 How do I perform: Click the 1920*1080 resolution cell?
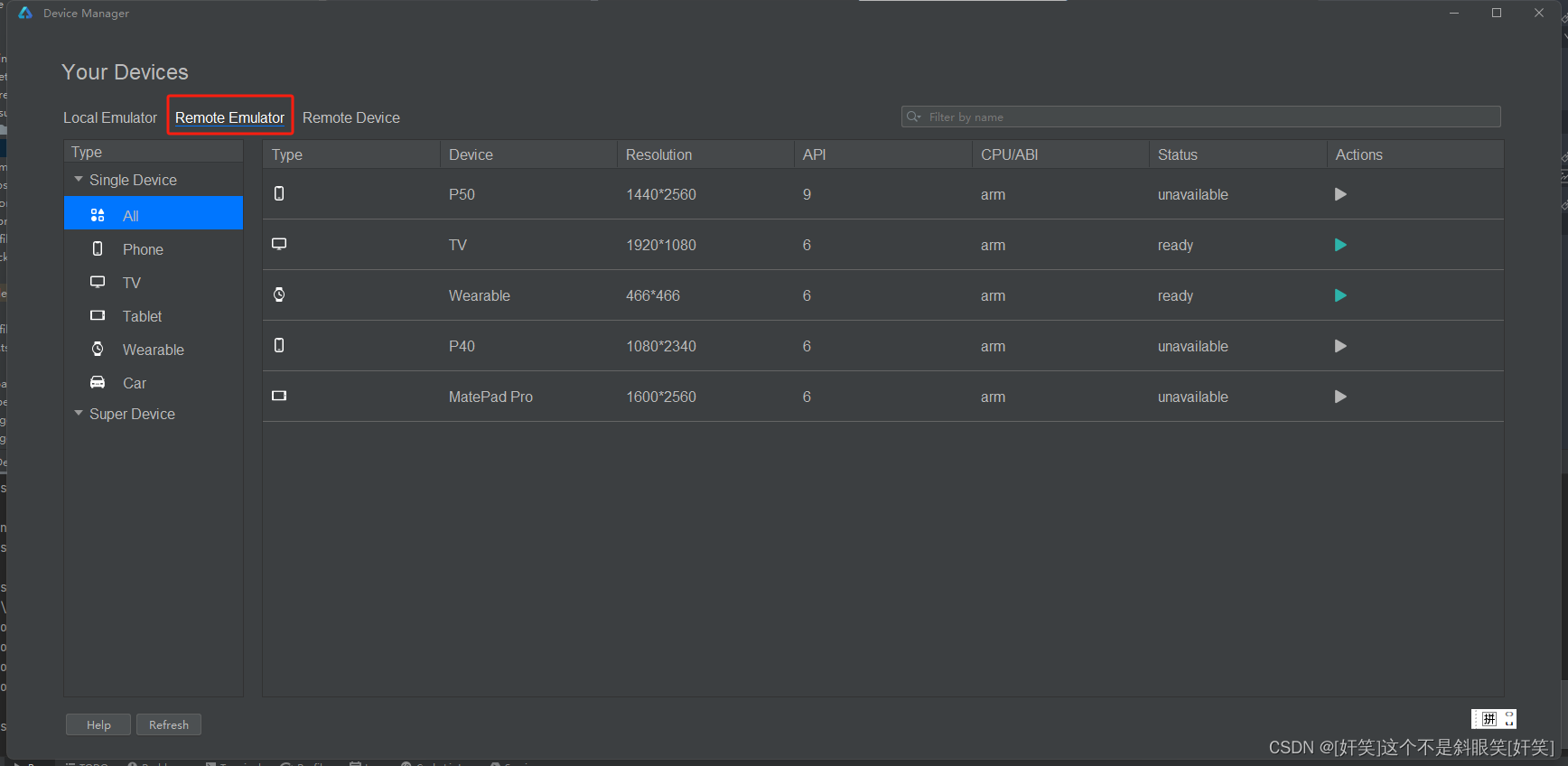(661, 245)
